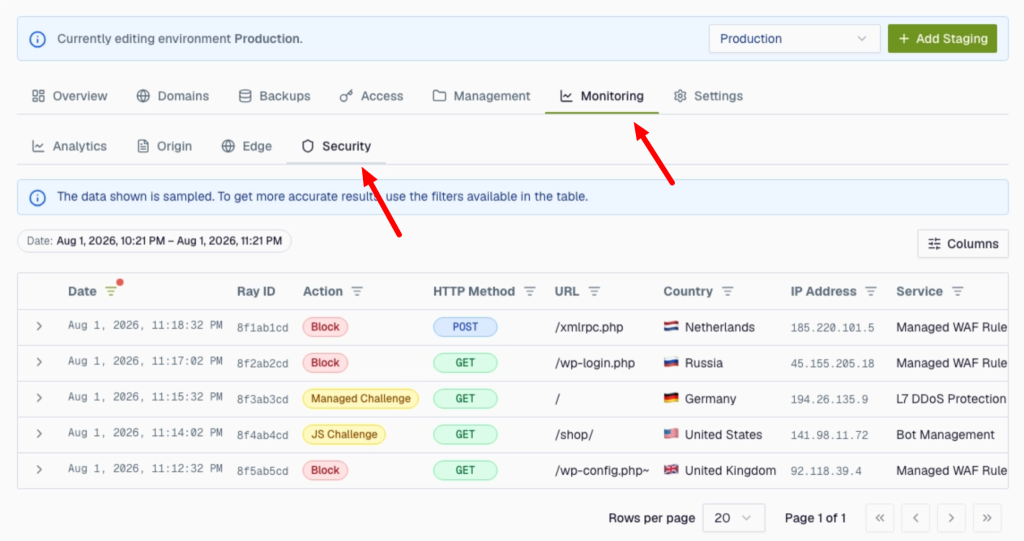Viewport: 1024px width, 541px height.
Task: Open the Backups tab
Action: click(x=274, y=96)
